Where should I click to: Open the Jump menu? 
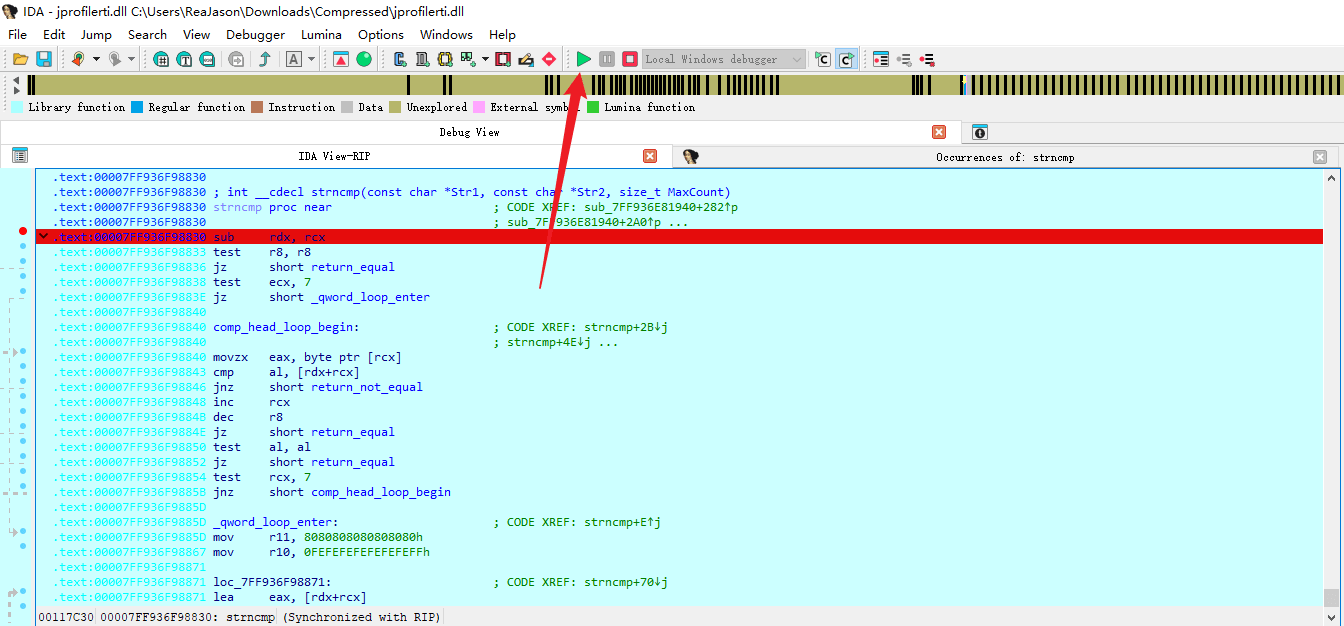96,34
